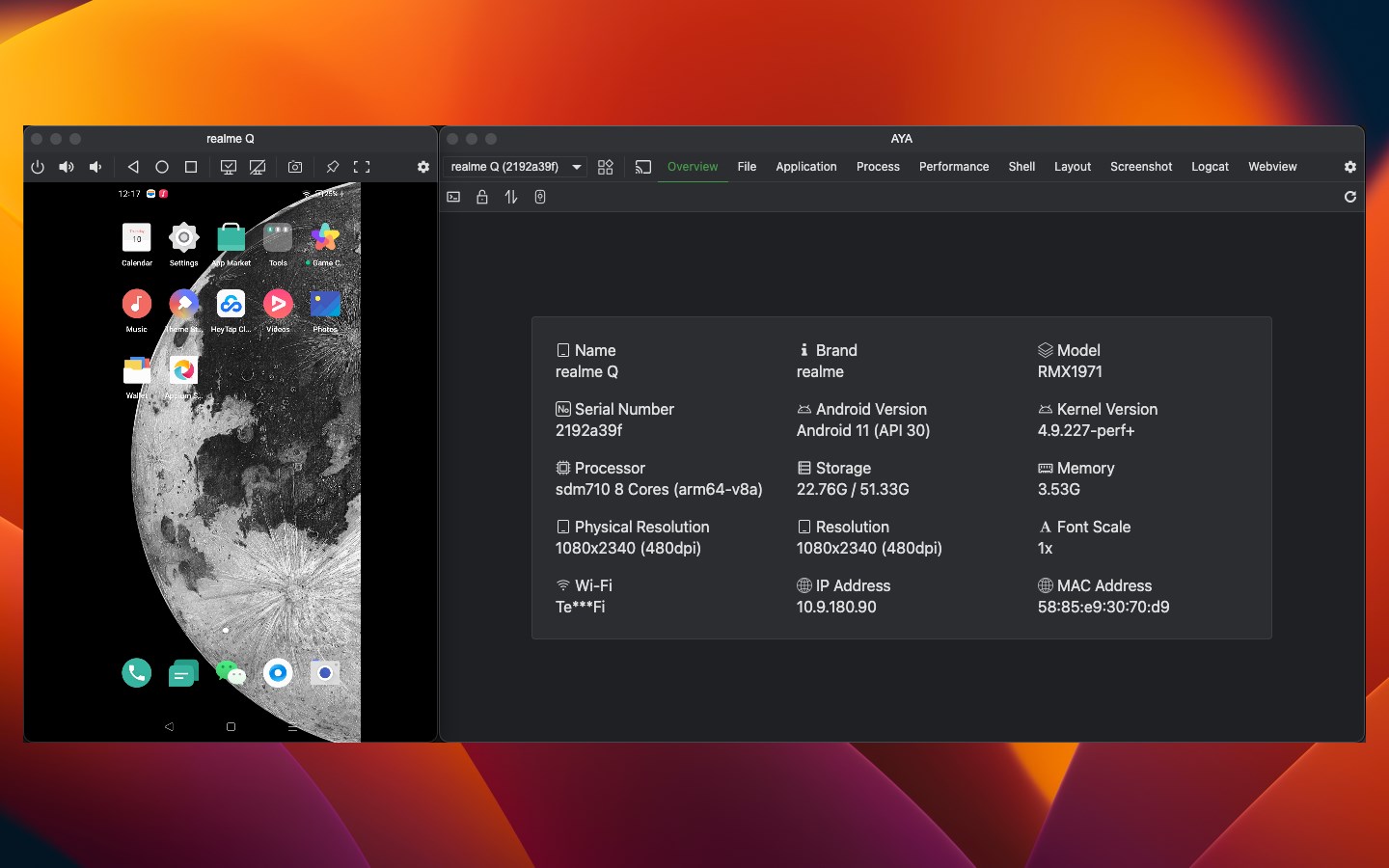Click the screencast icon in AYA toolbar
Screen dimensions: 1389x868
[643, 167]
